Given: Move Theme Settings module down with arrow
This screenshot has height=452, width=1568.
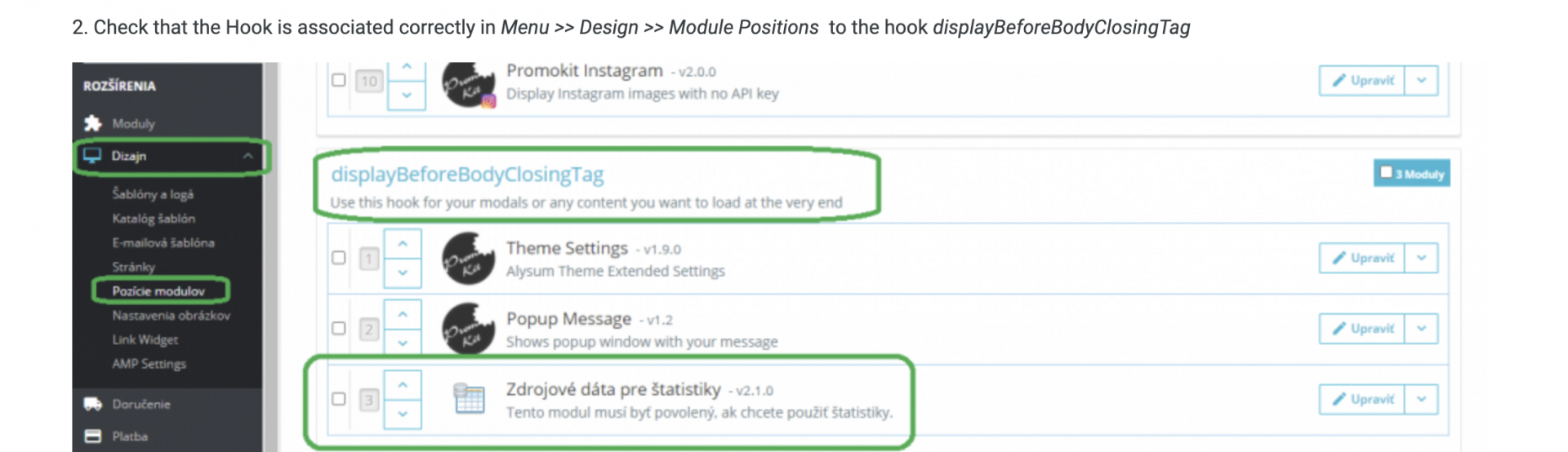Looking at the screenshot, I should [x=403, y=273].
